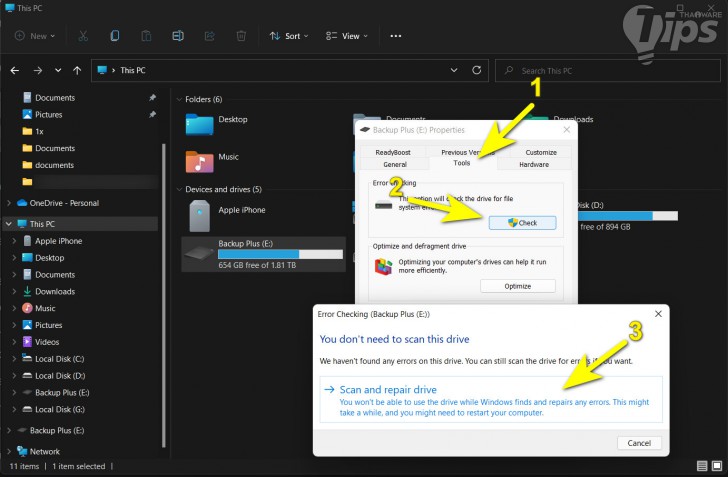Switch to the ReadyBoost tab
Image resolution: width=728 pixels, height=477 pixels.
(x=393, y=152)
